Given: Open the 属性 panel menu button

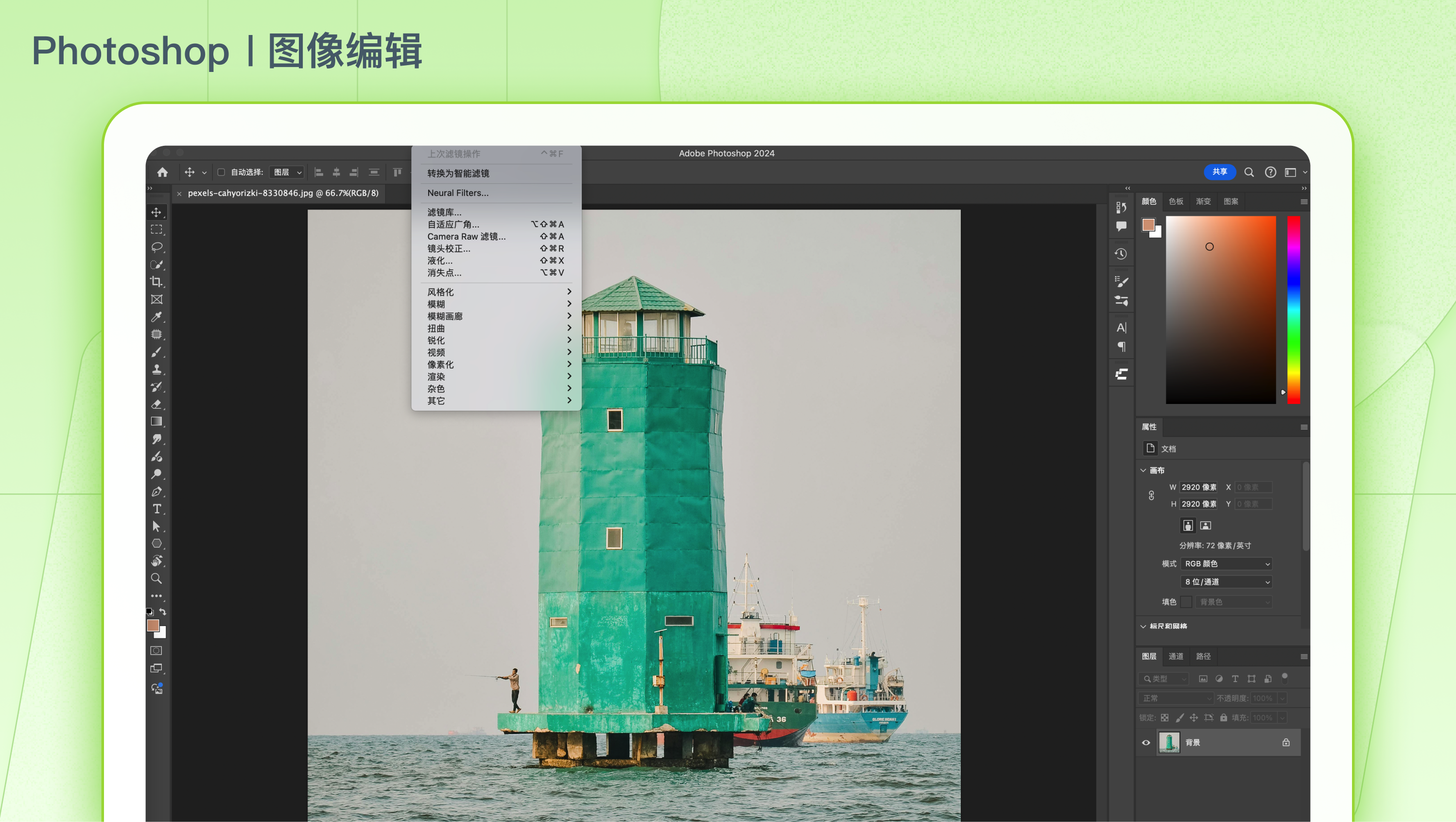Looking at the screenshot, I should coord(1304,427).
